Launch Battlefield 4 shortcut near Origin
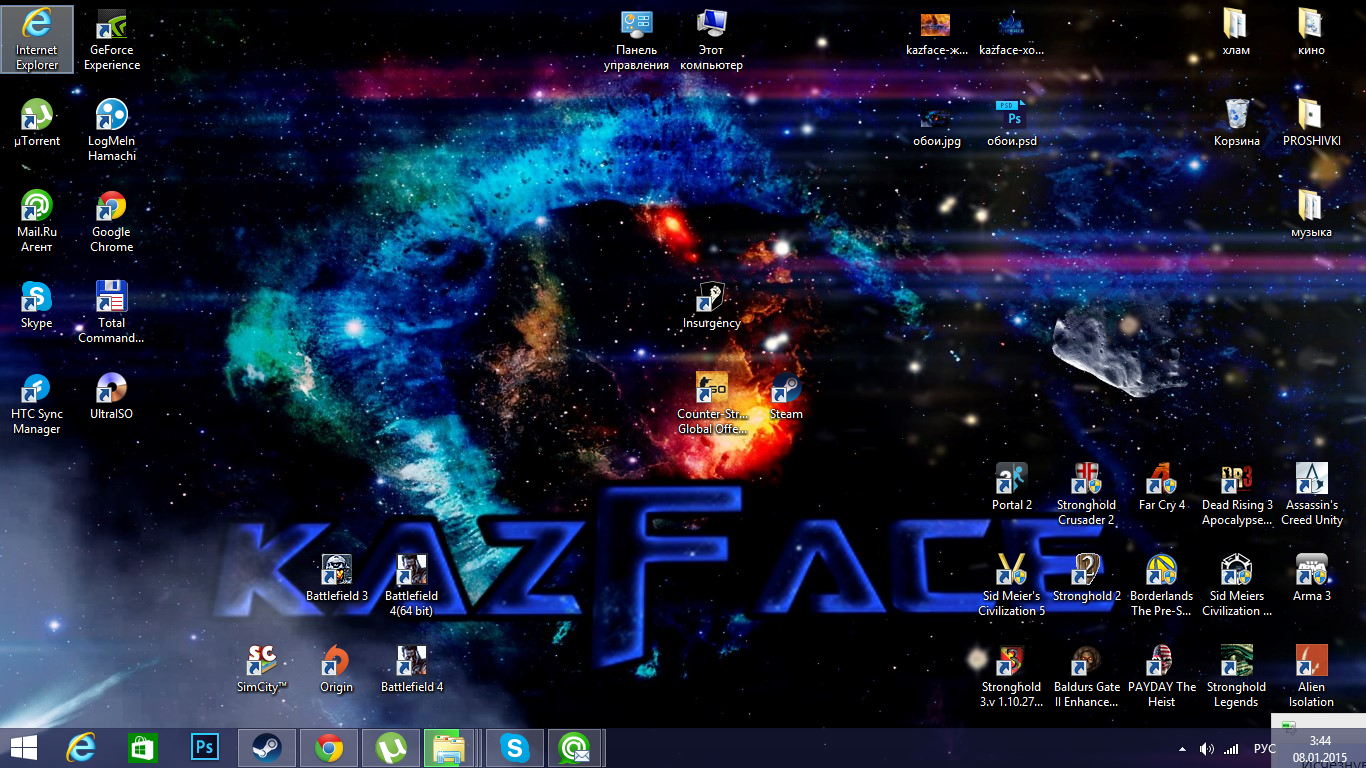The height and width of the screenshot is (768, 1366). click(412, 668)
